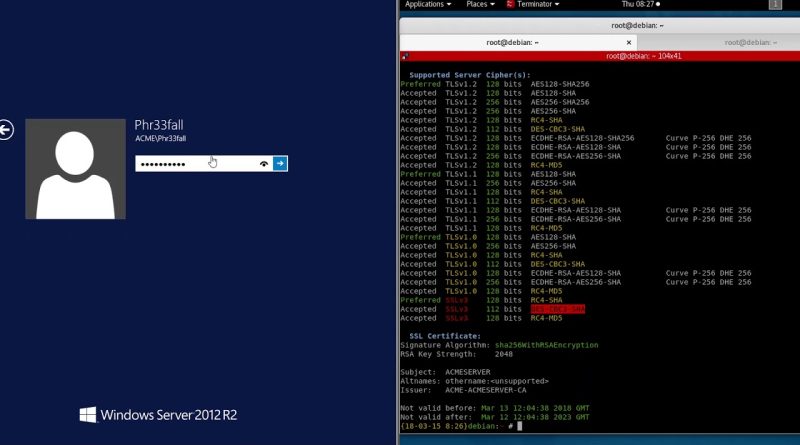Submit the password with the arrow button
This screenshot has width=800, height=445.
coord(280,163)
